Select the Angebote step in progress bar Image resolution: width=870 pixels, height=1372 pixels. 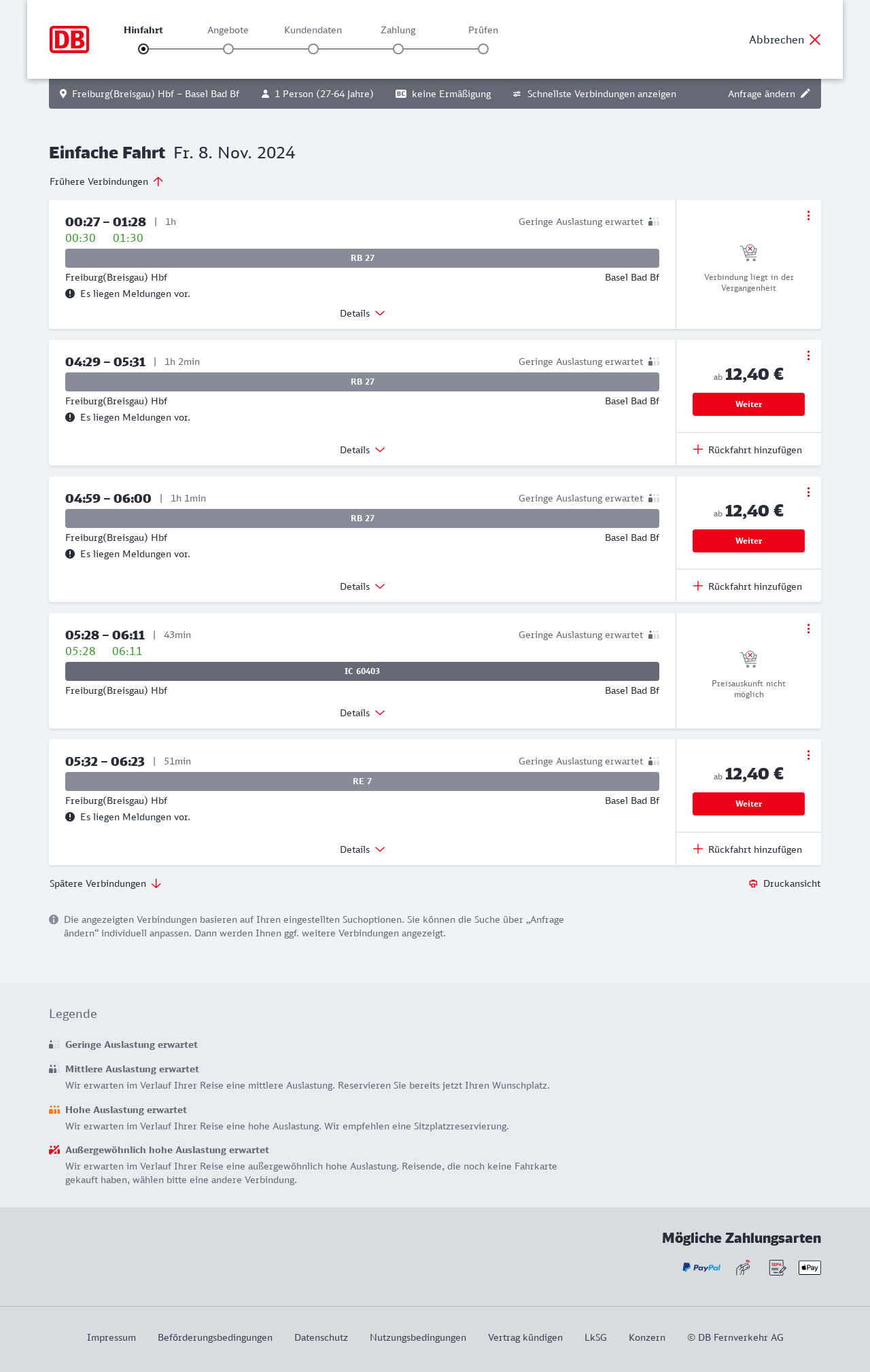pos(228,49)
